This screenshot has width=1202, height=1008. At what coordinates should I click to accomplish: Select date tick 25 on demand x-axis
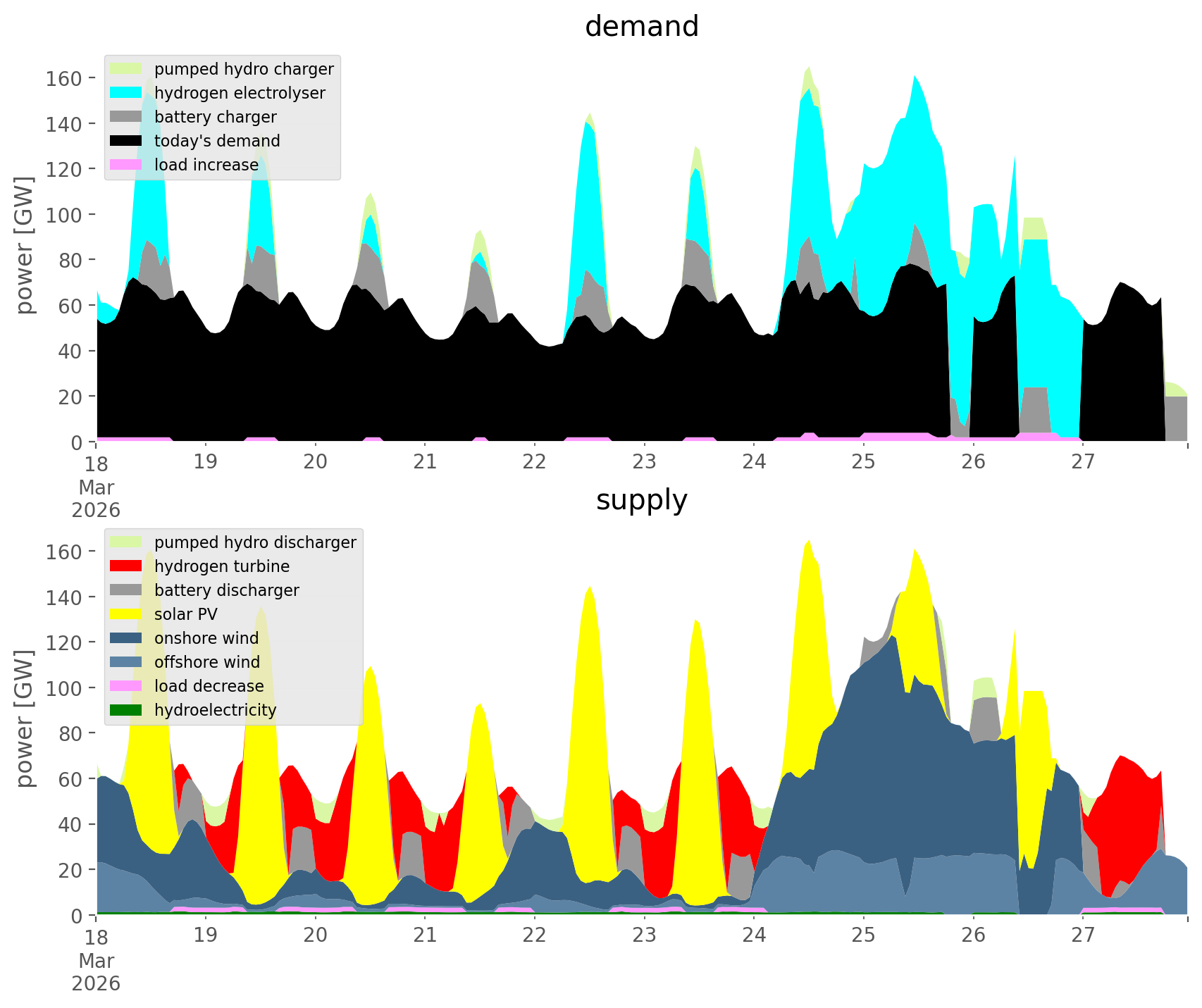[x=863, y=462]
